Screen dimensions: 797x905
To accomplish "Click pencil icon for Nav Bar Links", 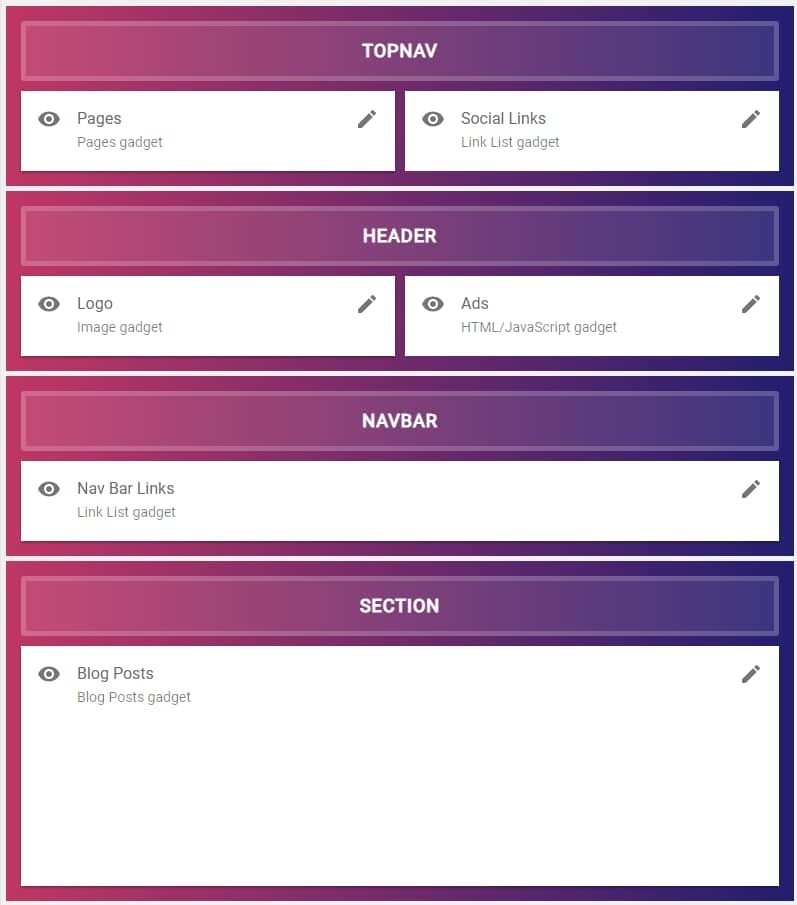I will click(751, 489).
